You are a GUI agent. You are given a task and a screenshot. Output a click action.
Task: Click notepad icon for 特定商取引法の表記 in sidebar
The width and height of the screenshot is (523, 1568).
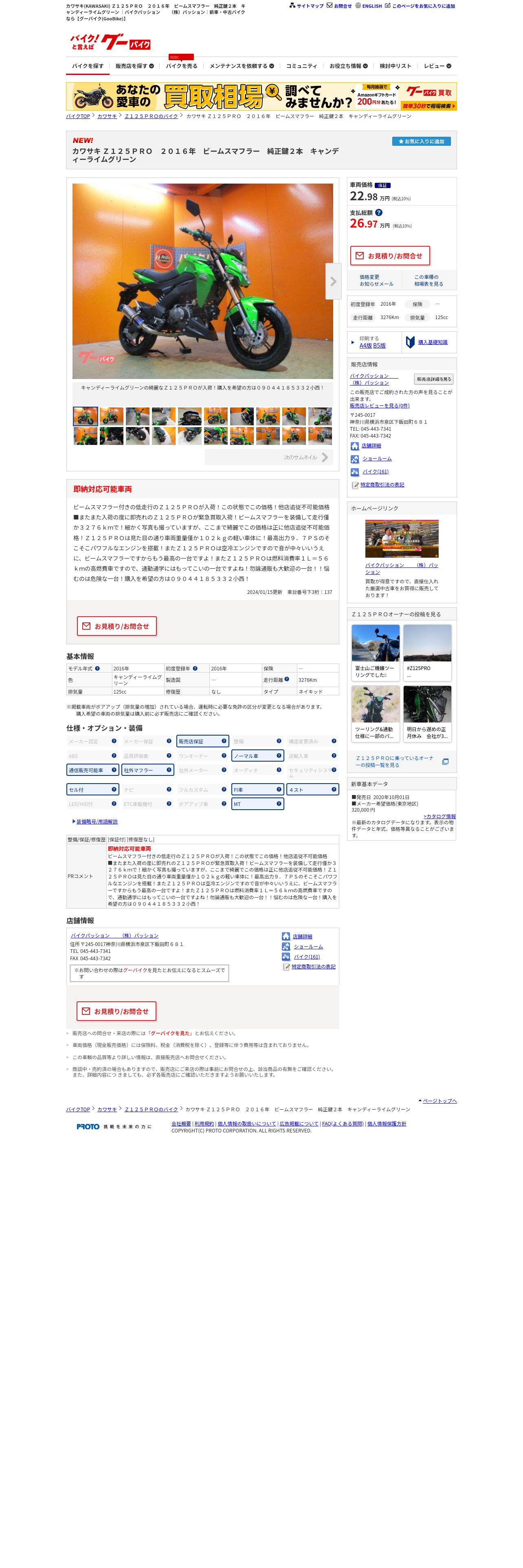tap(355, 485)
